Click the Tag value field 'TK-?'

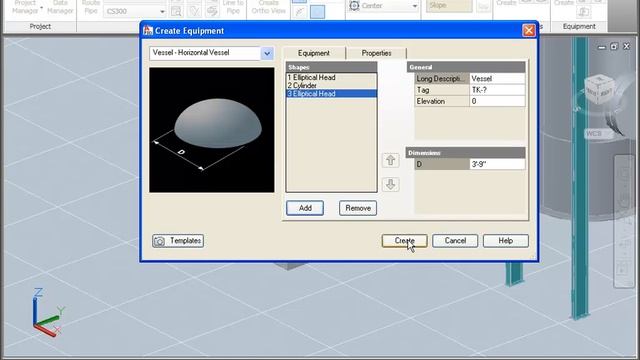[x=497, y=90]
